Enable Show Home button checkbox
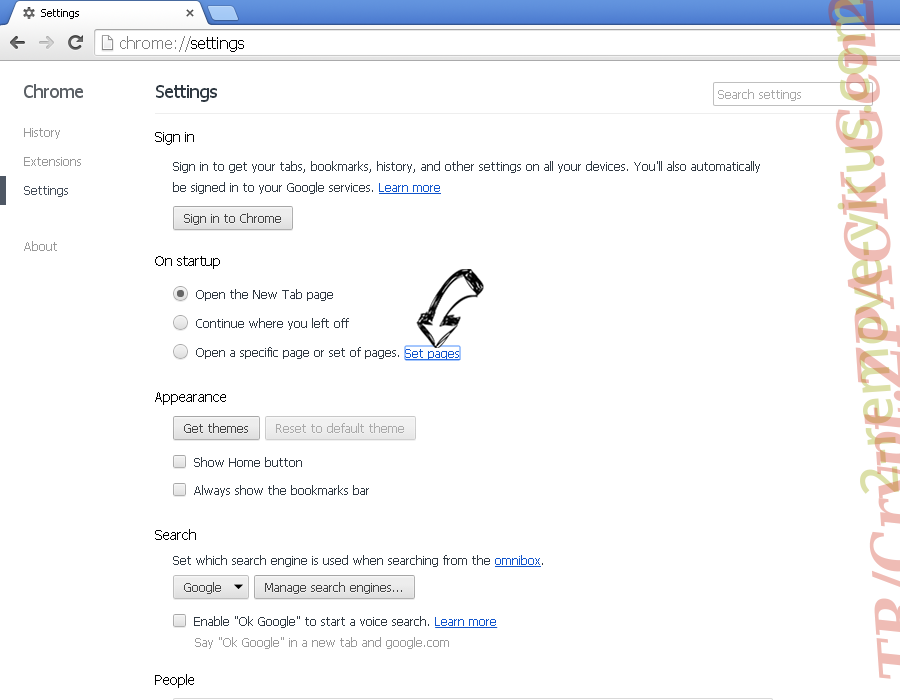 [180, 462]
